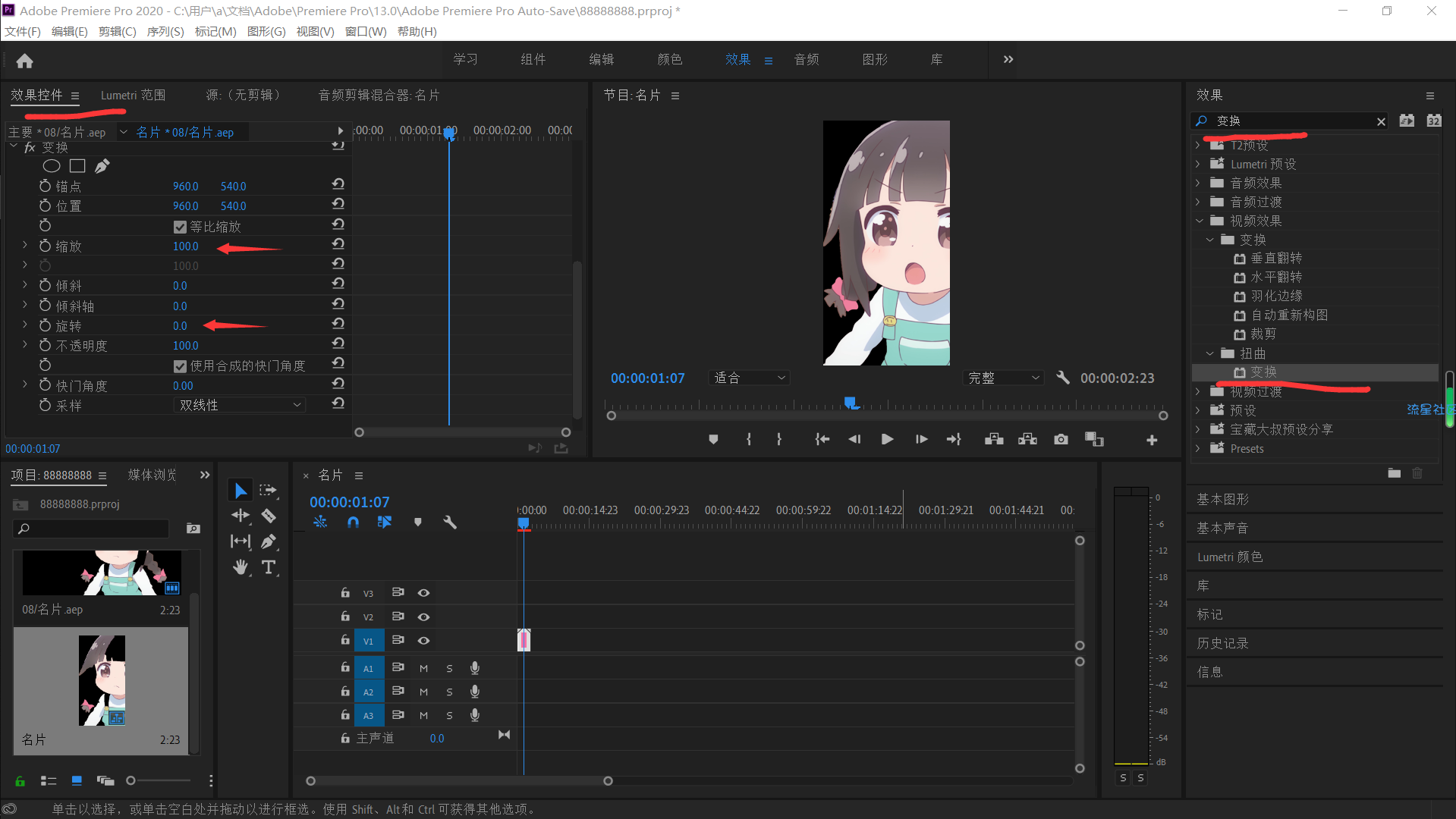Viewport: 1456px width, 819px height.
Task: Hide track V1 with eye toggle
Action: pos(423,641)
